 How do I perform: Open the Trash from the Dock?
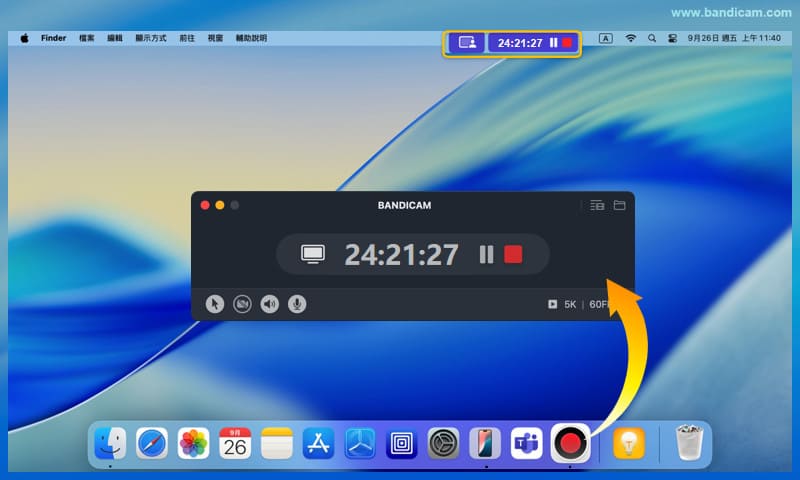click(x=689, y=443)
